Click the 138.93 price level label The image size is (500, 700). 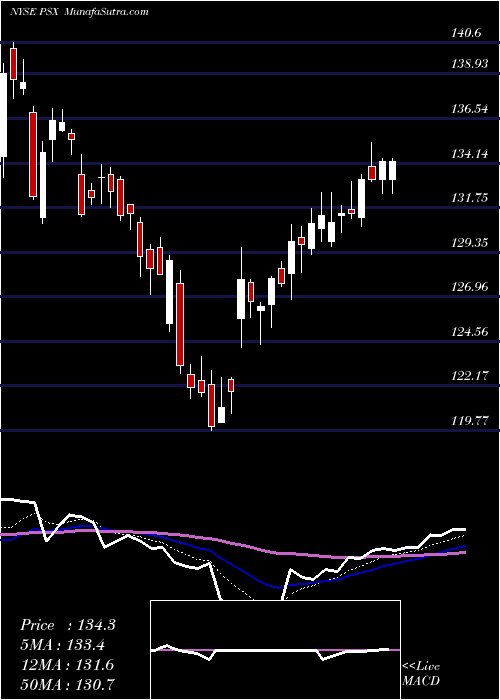tap(470, 64)
